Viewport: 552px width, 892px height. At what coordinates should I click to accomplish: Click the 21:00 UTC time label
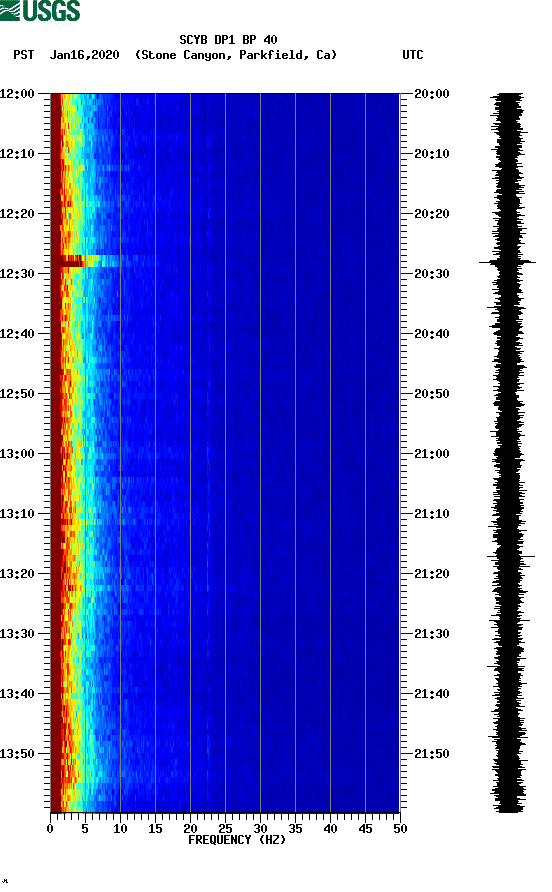[x=432, y=453]
